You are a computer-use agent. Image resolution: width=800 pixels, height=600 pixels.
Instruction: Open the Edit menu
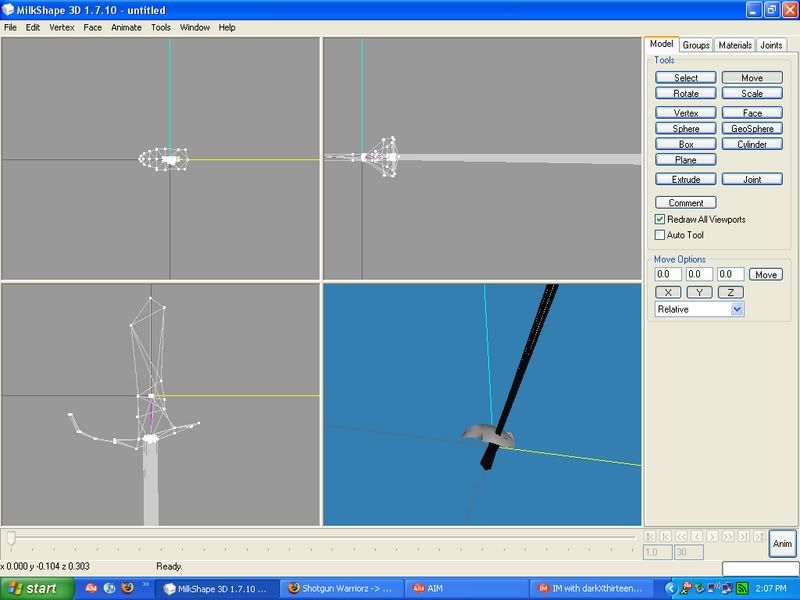(33, 28)
